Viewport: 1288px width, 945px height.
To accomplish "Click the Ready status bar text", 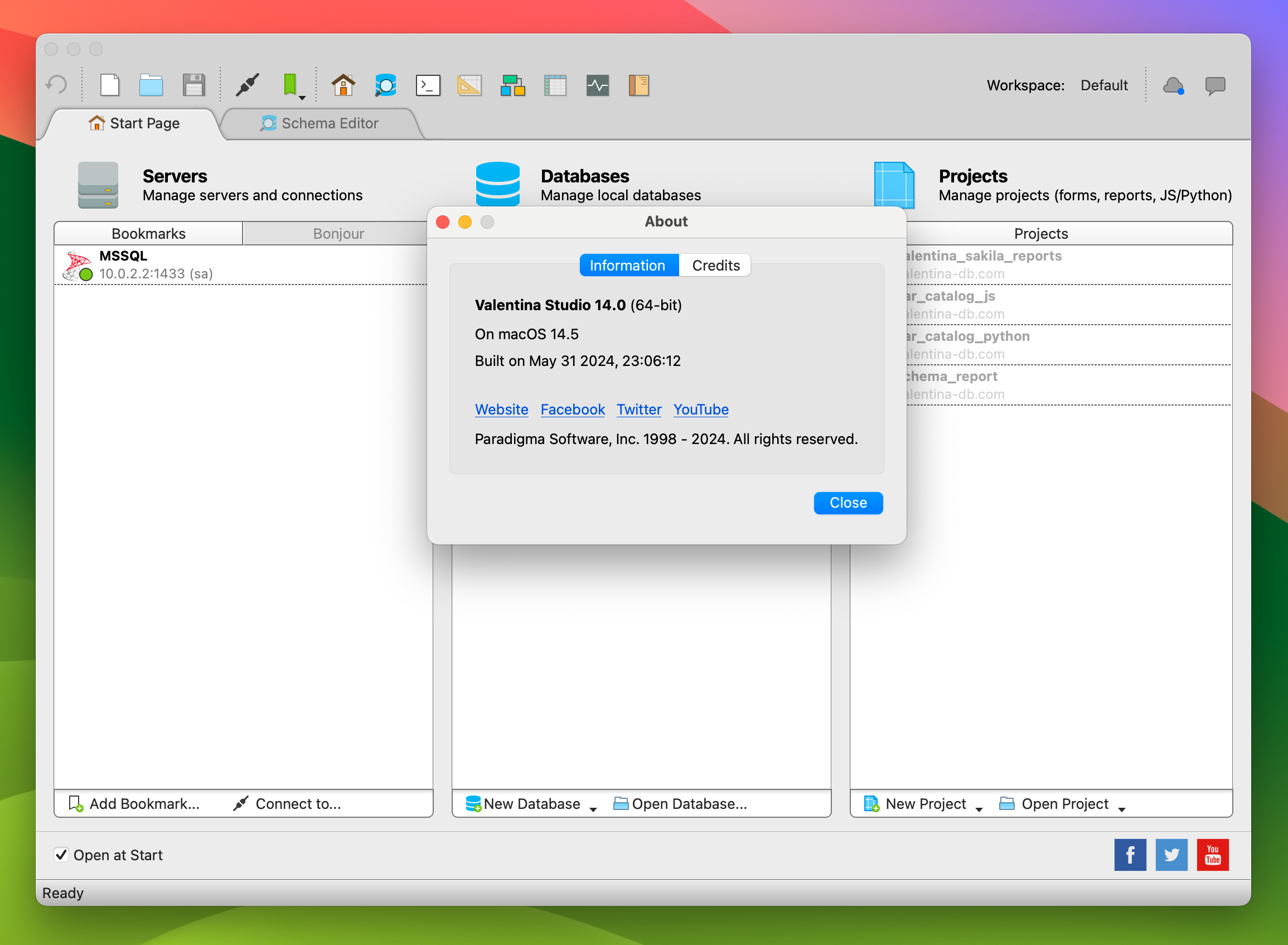I will [63, 893].
